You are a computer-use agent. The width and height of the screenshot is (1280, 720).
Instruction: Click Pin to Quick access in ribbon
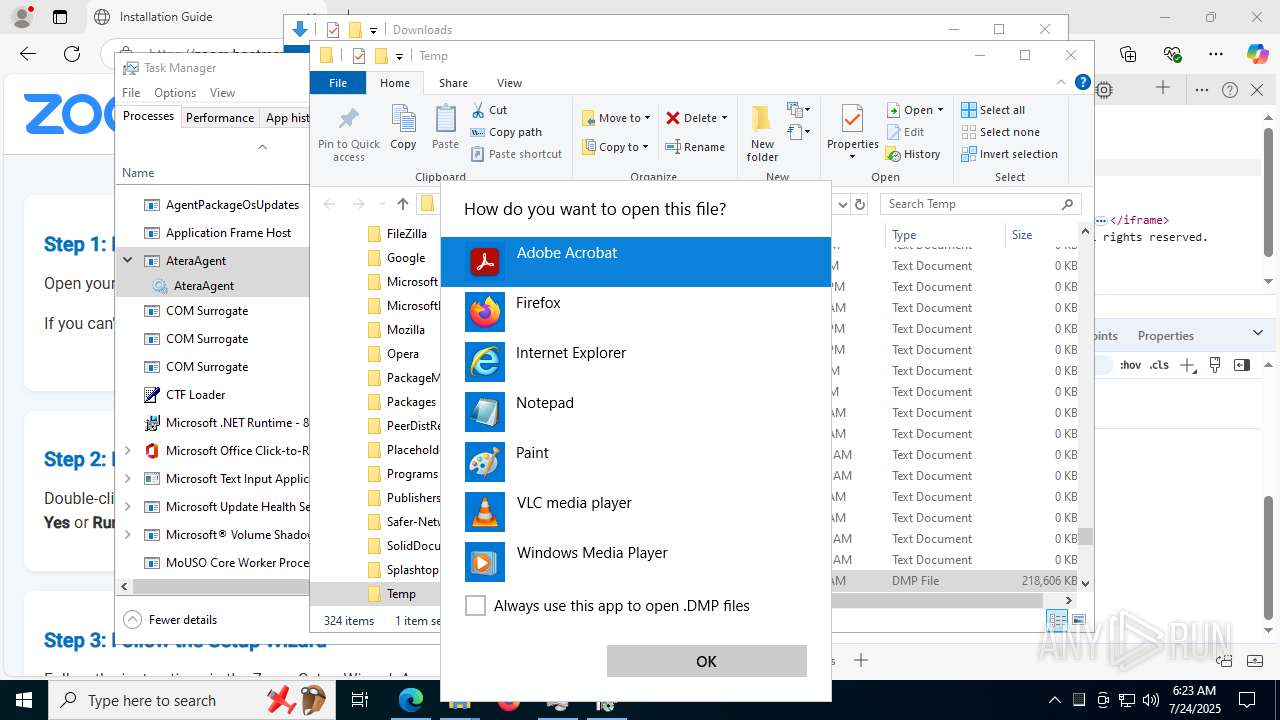click(x=349, y=133)
